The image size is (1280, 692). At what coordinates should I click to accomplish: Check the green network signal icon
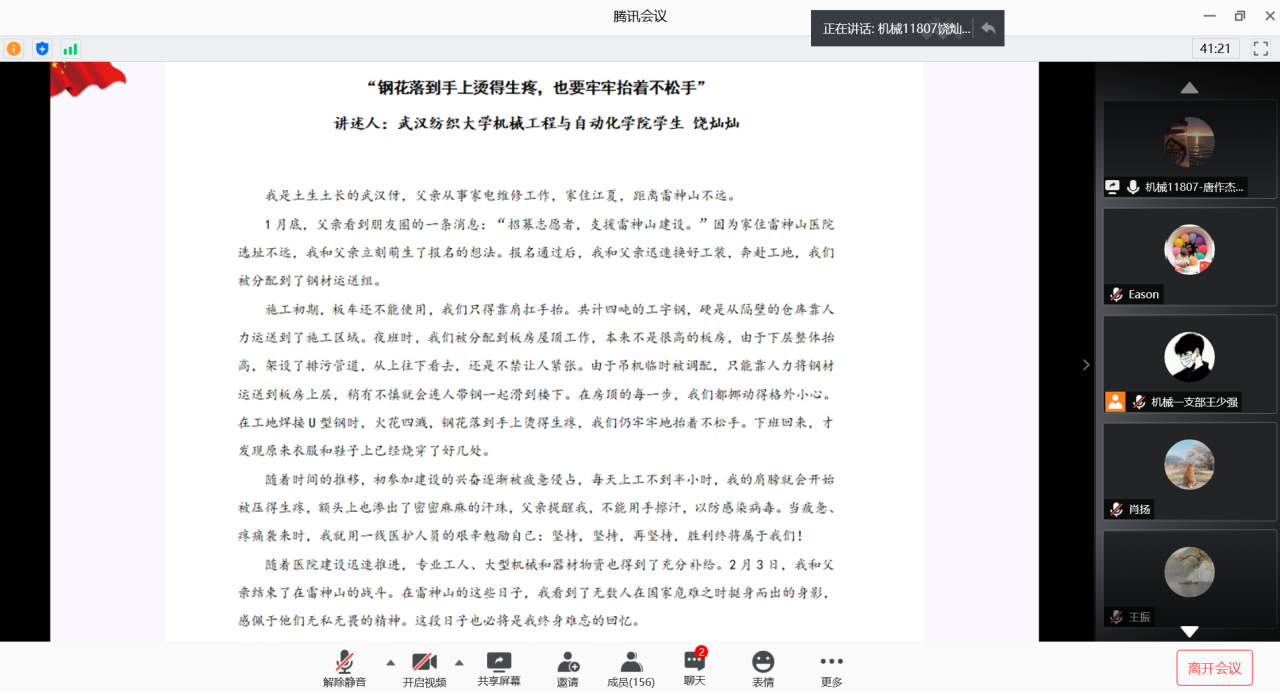pos(70,48)
